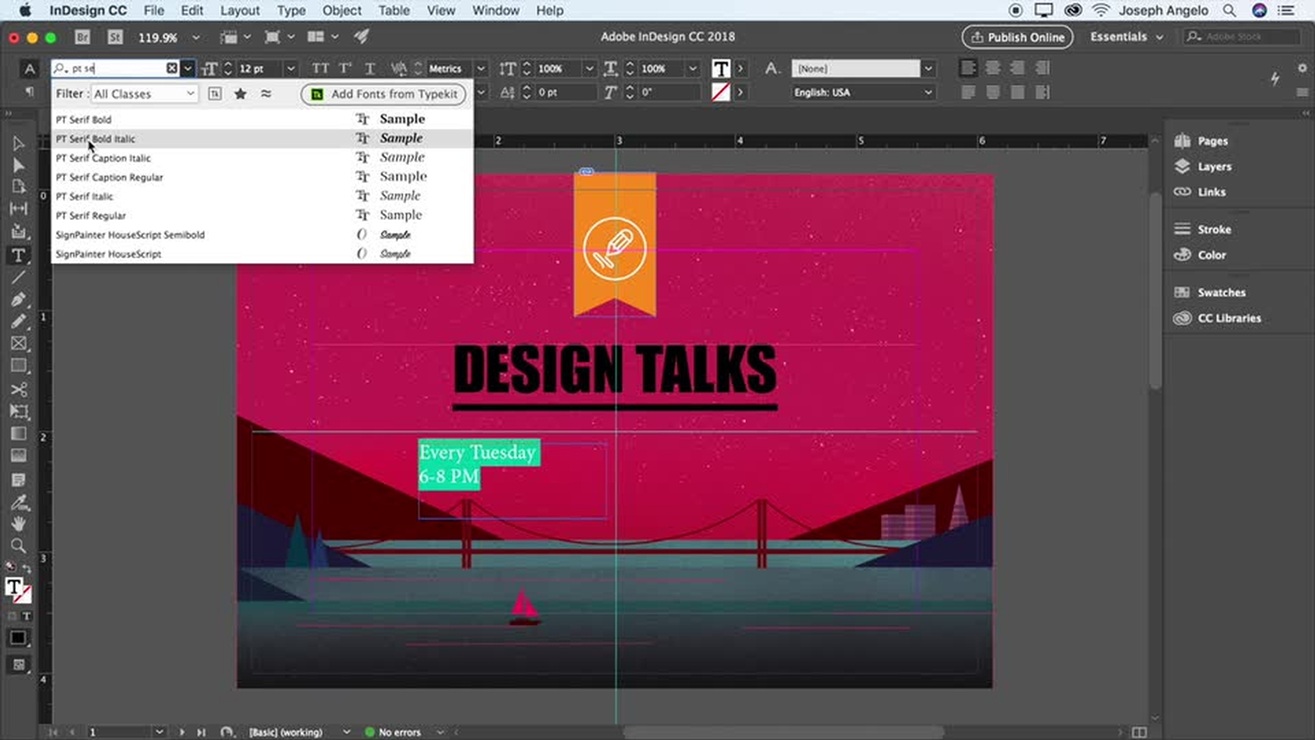Choose PT Serif Caption Regular font

109,177
